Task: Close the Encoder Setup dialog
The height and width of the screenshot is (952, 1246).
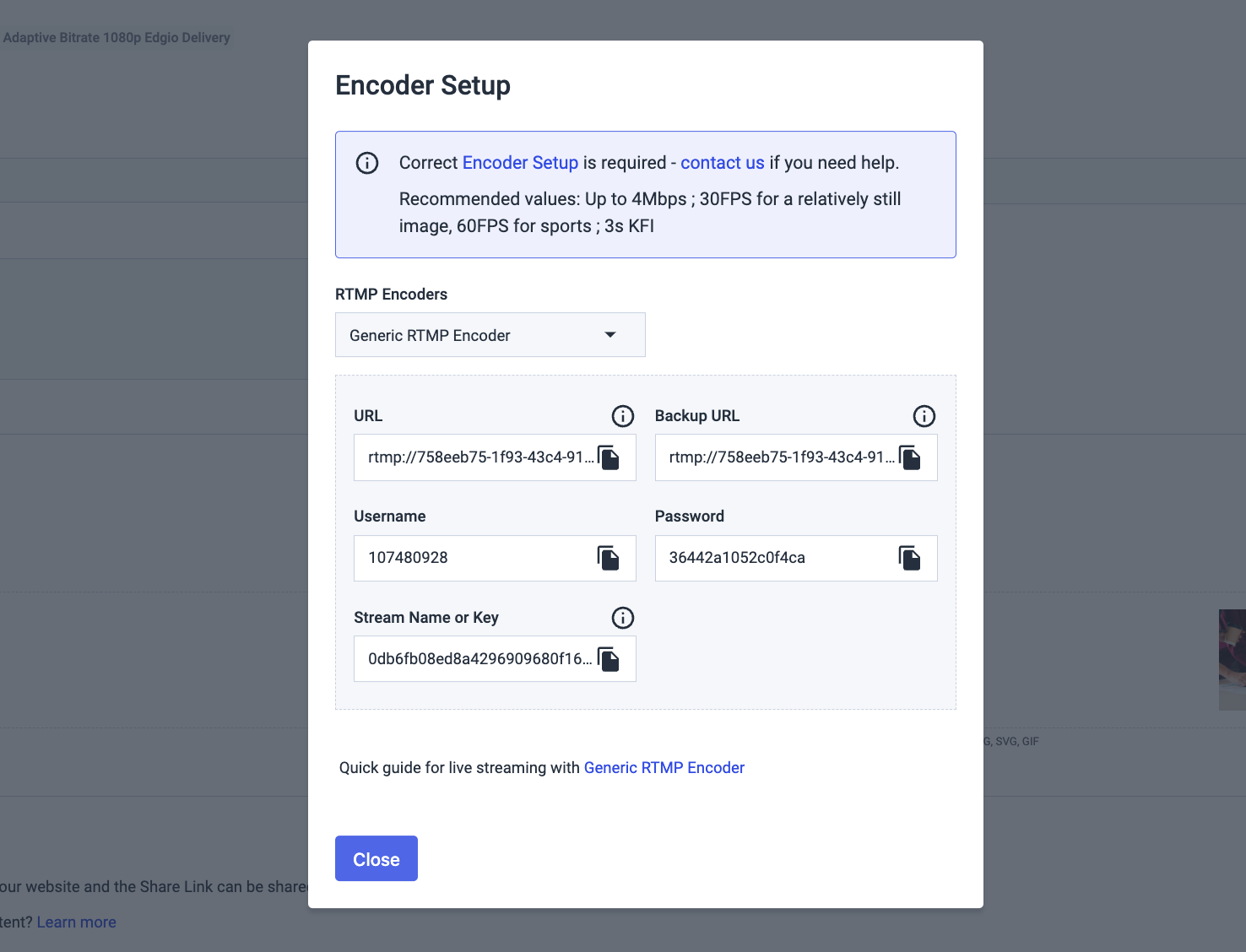Action: pos(377,858)
